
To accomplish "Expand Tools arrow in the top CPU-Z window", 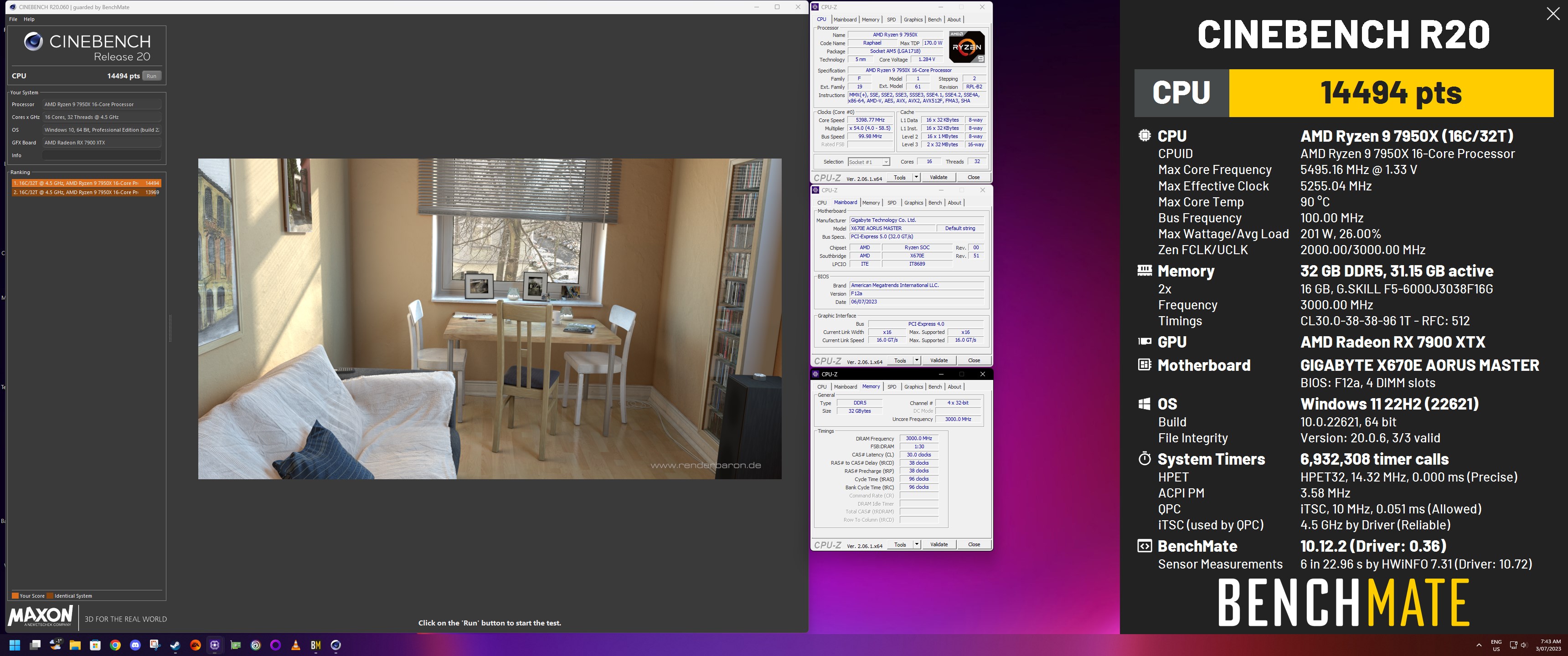I will click(x=916, y=177).
